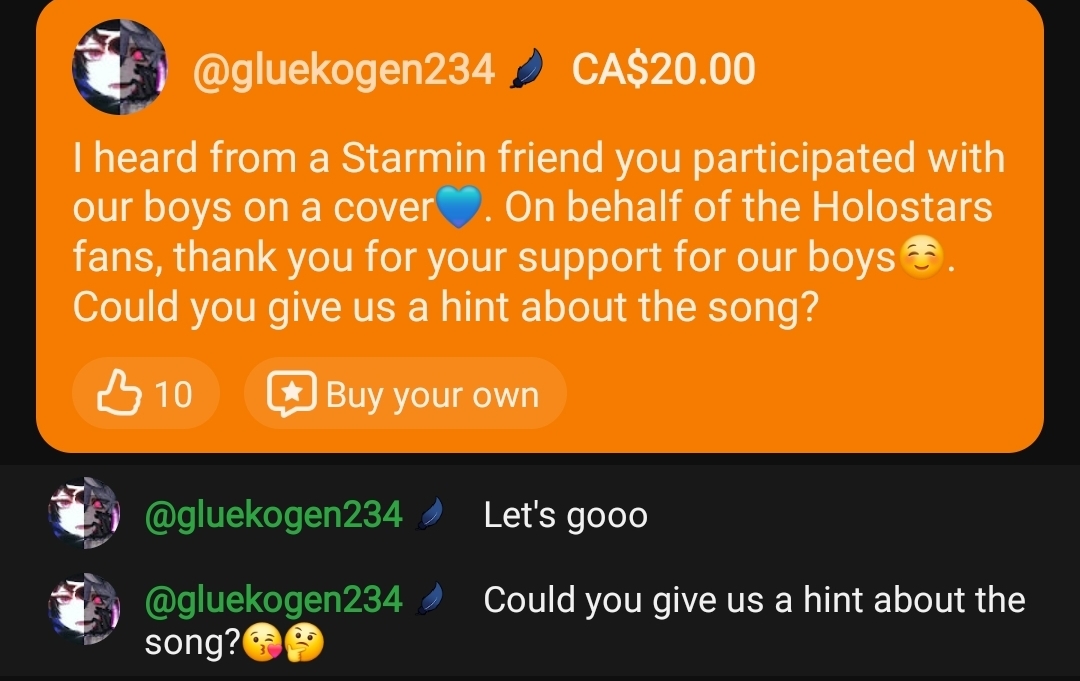
Task: Click the blue feather badge beside CA$20.00
Action: coord(527,69)
